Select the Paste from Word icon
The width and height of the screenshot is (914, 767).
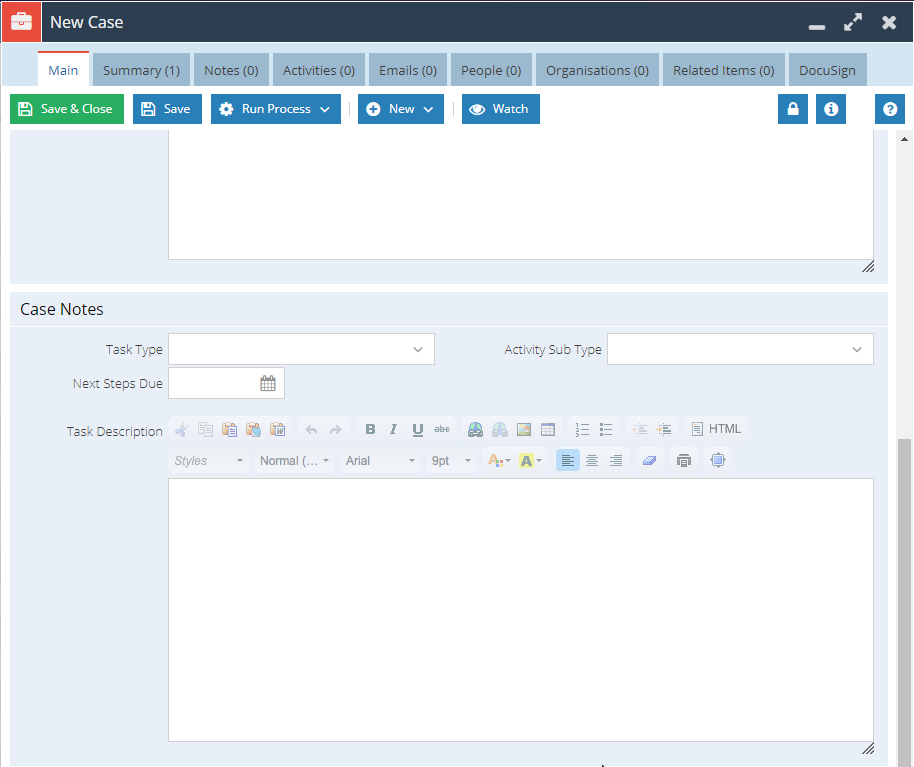277,430
